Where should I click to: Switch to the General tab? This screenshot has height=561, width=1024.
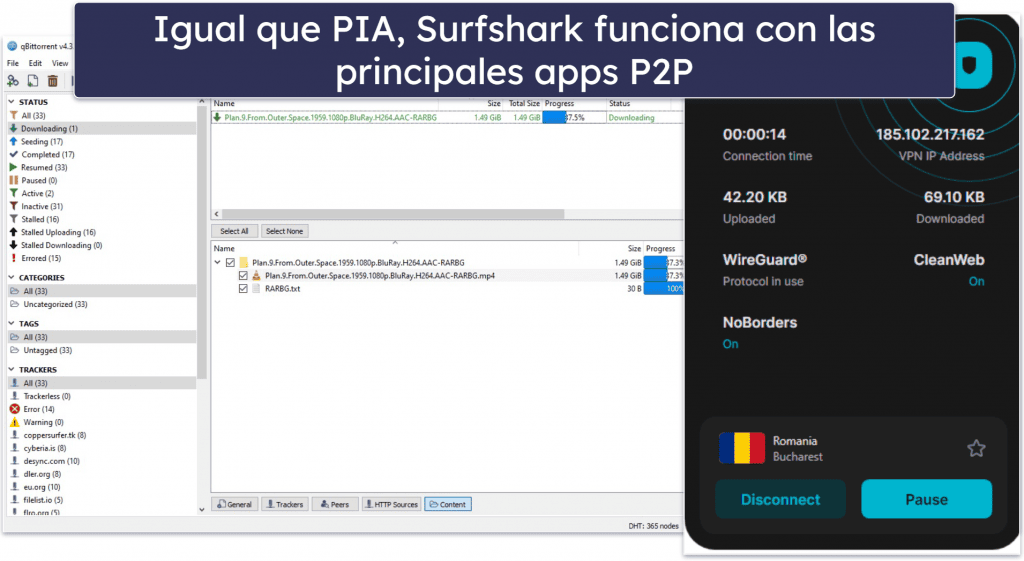pyautogui.click(x=234, y=504)
